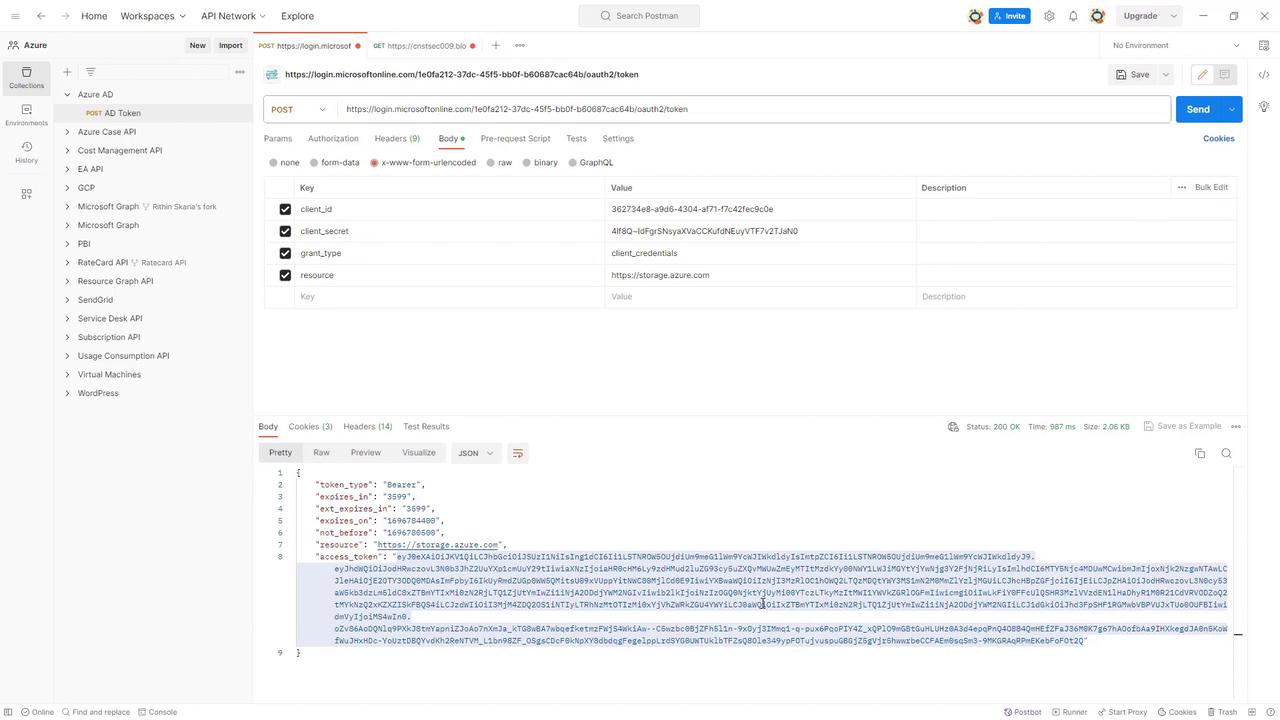Screen dimensions: 1280x720
Task: Click the Search Postman box
Action: point(639,16)
